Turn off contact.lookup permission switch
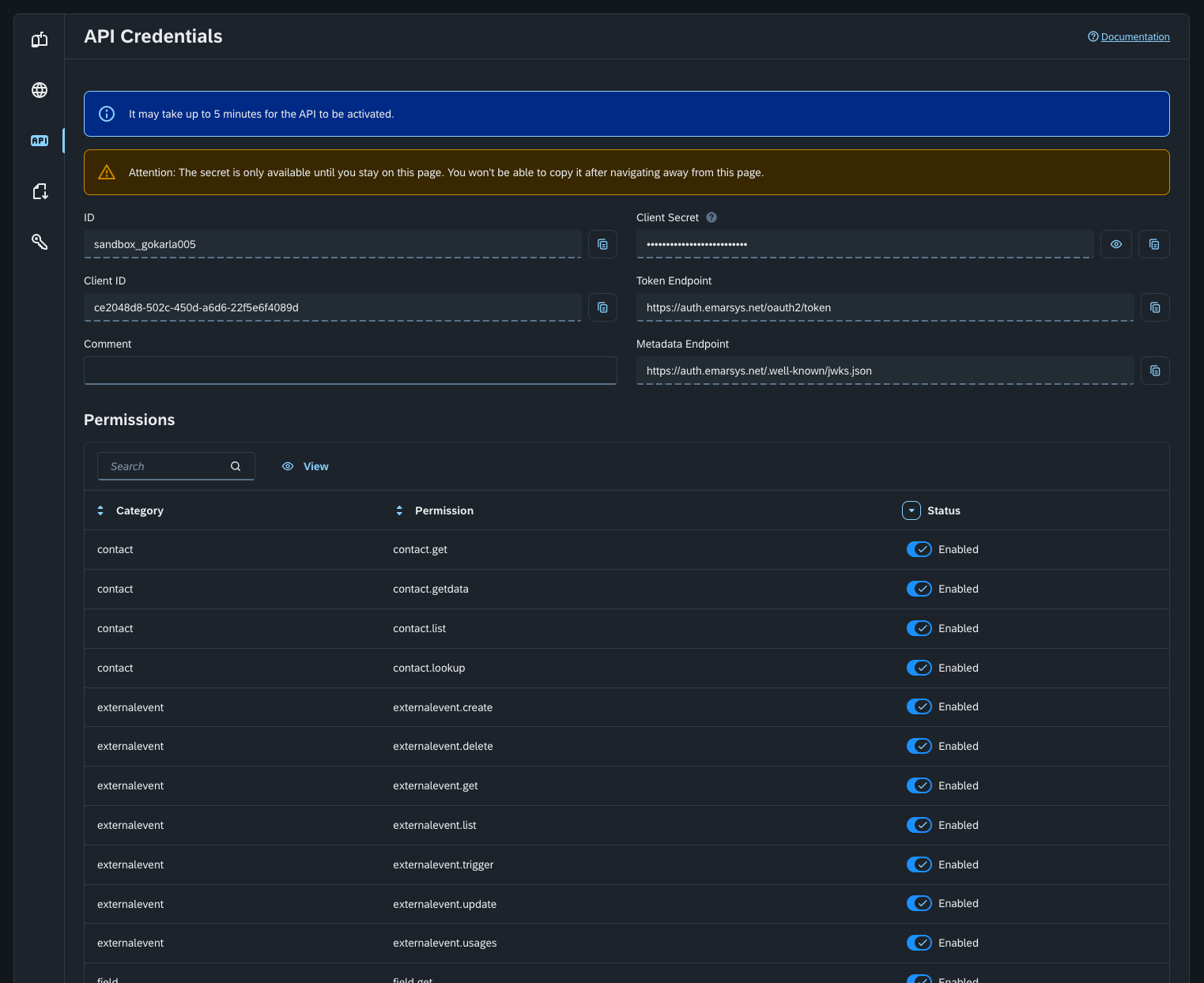 pos(919,668)
